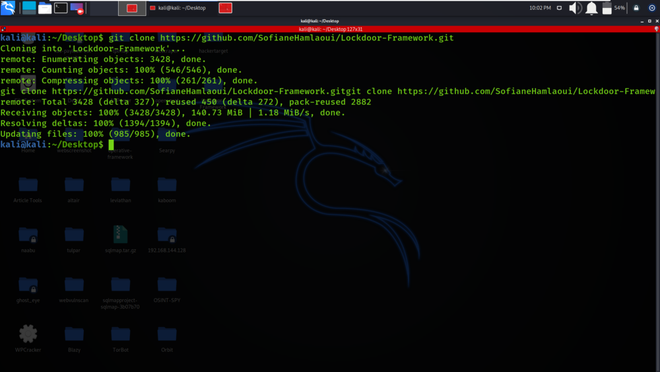660x372 pixels.
Task: Click the second red terminal taskbar icon
Action: pyautogui.click(x=225, y=8)
